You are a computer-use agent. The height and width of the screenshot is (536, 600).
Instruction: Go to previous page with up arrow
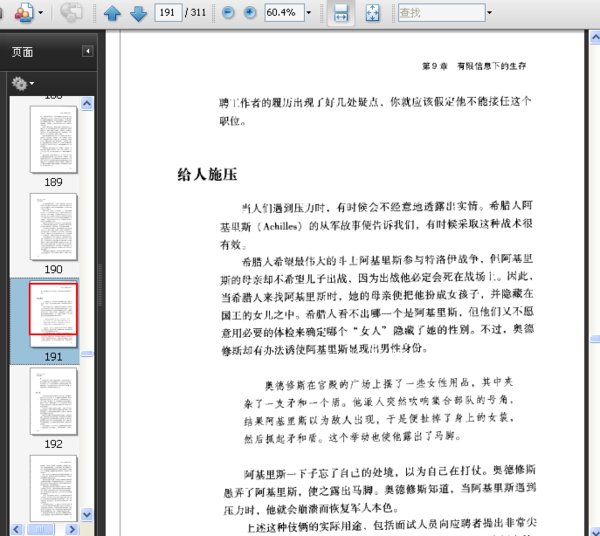[113, 14]
